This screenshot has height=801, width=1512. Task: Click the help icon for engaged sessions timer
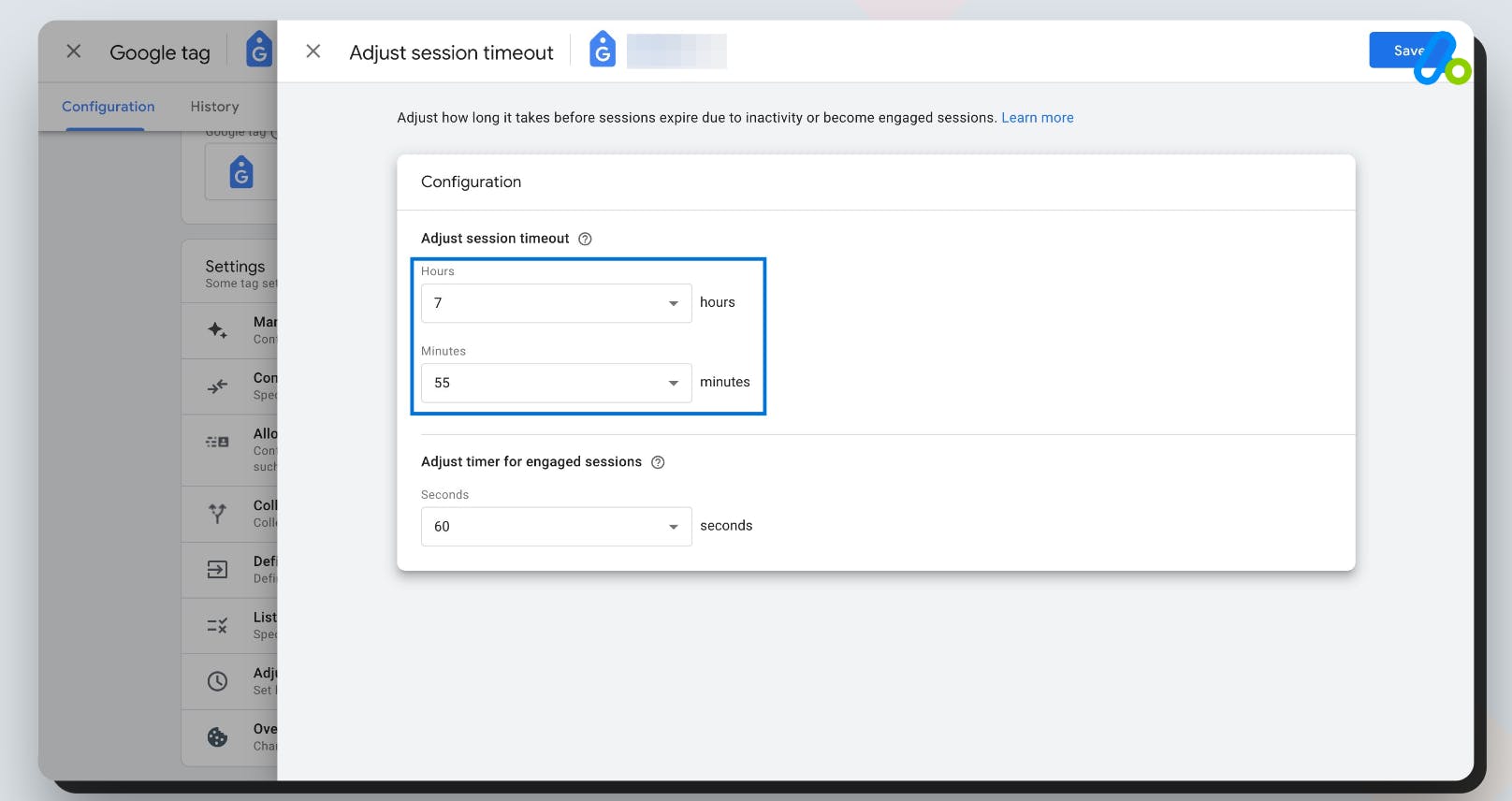pos(658,461)
